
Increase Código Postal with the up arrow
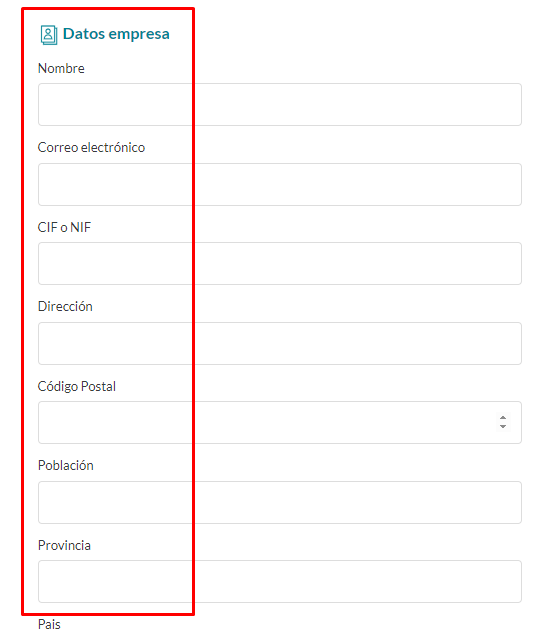tap(503, 418)
